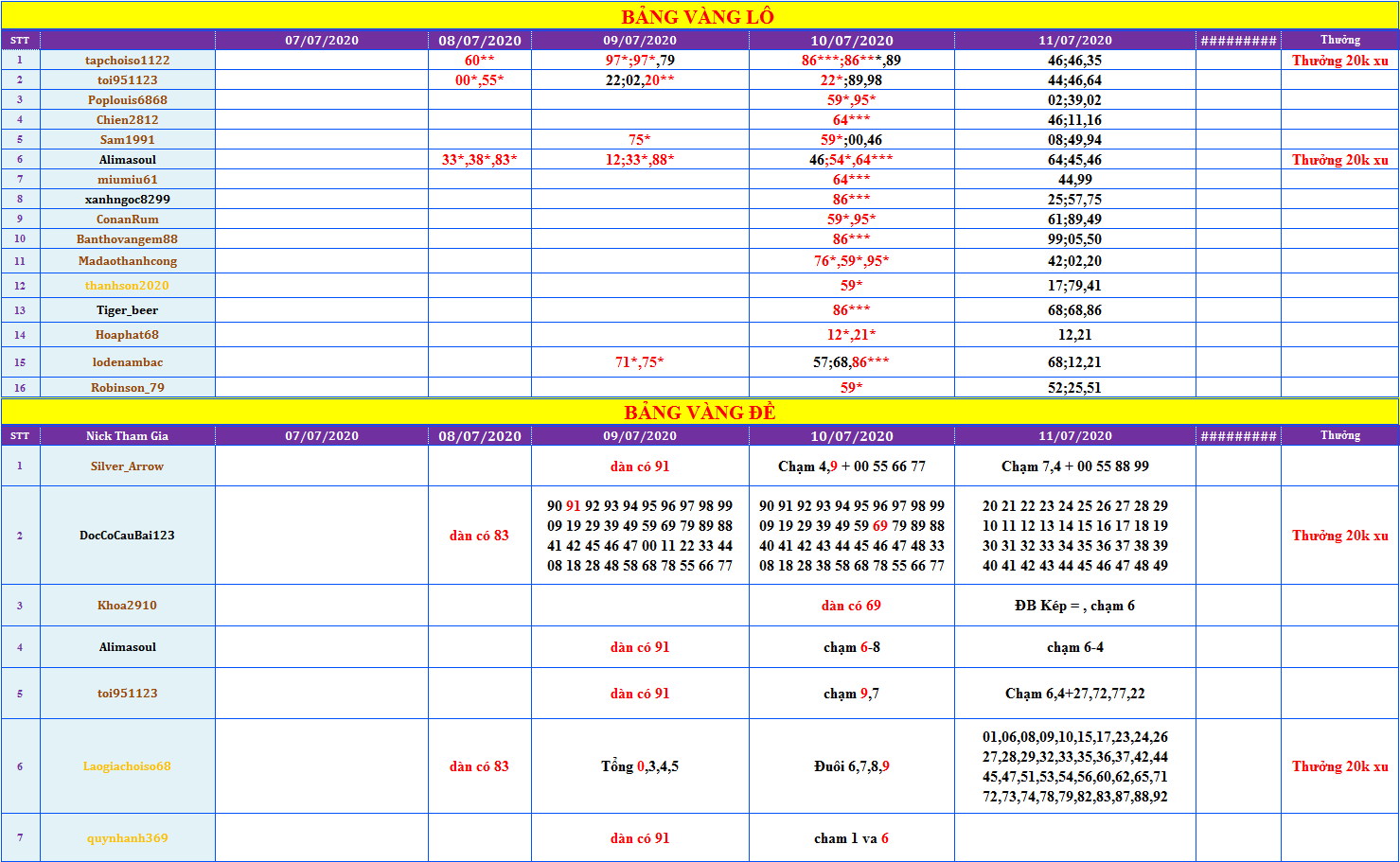Click the cell containing '97*;97*,79'
The width and height of the screenshot is (1400, 862).
[x=640, y=61]
